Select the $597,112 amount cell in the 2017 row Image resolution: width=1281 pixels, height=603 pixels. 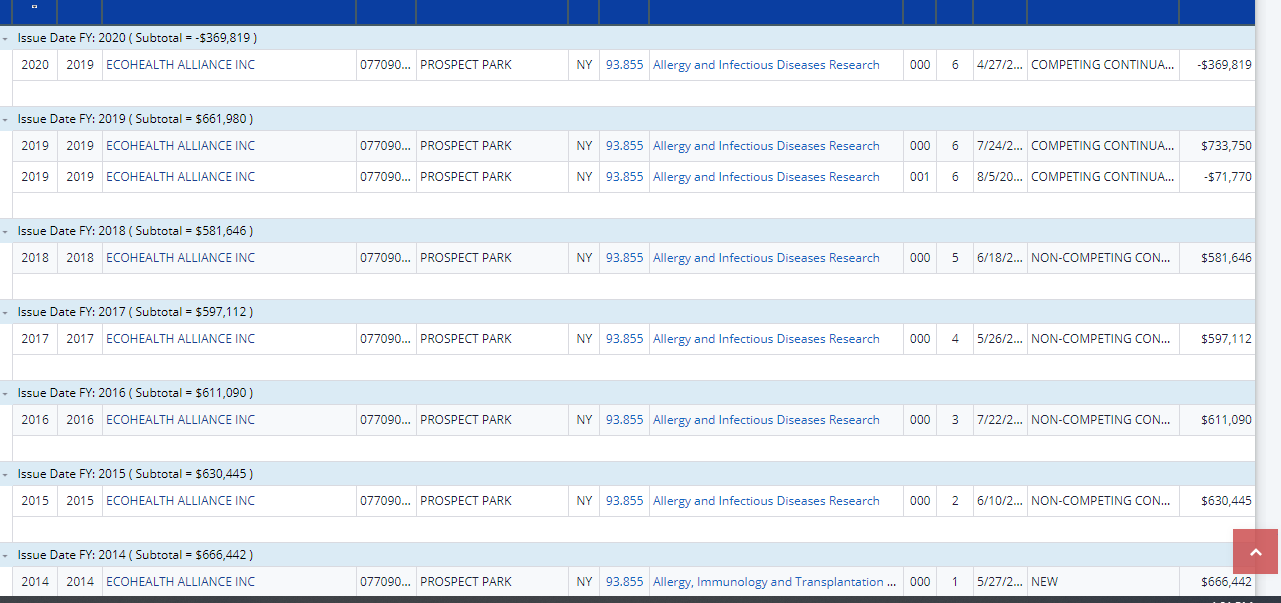click(x=1217, y=339)
